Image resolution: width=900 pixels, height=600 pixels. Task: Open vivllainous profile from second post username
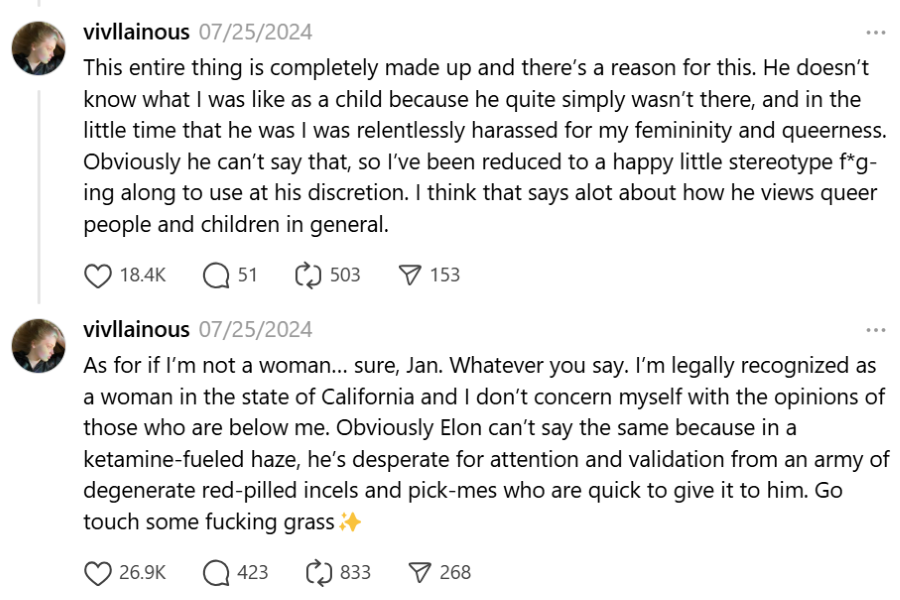coord(136,329)
